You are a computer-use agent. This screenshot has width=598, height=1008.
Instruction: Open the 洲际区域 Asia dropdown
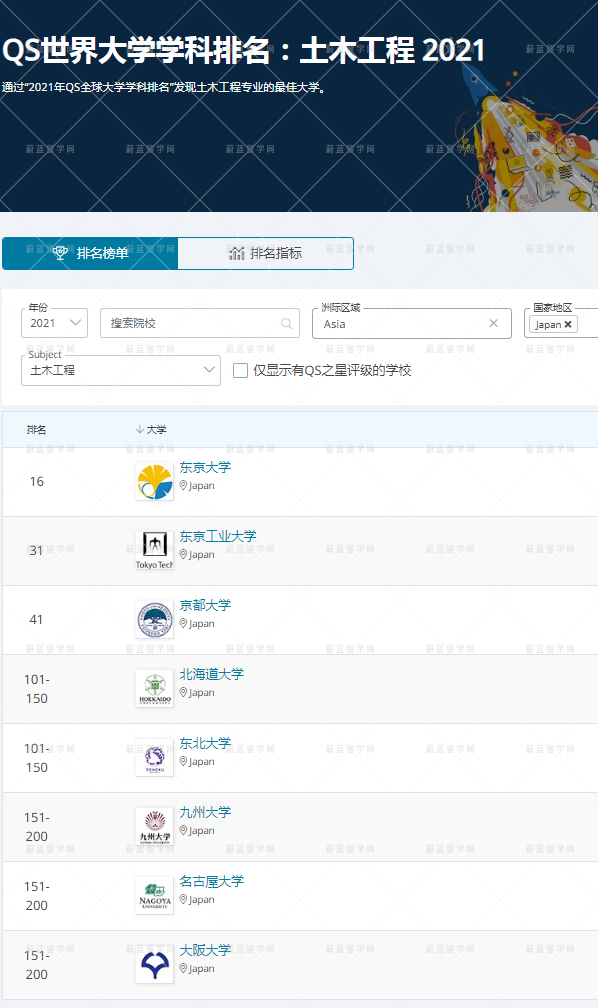coord(412,323)
